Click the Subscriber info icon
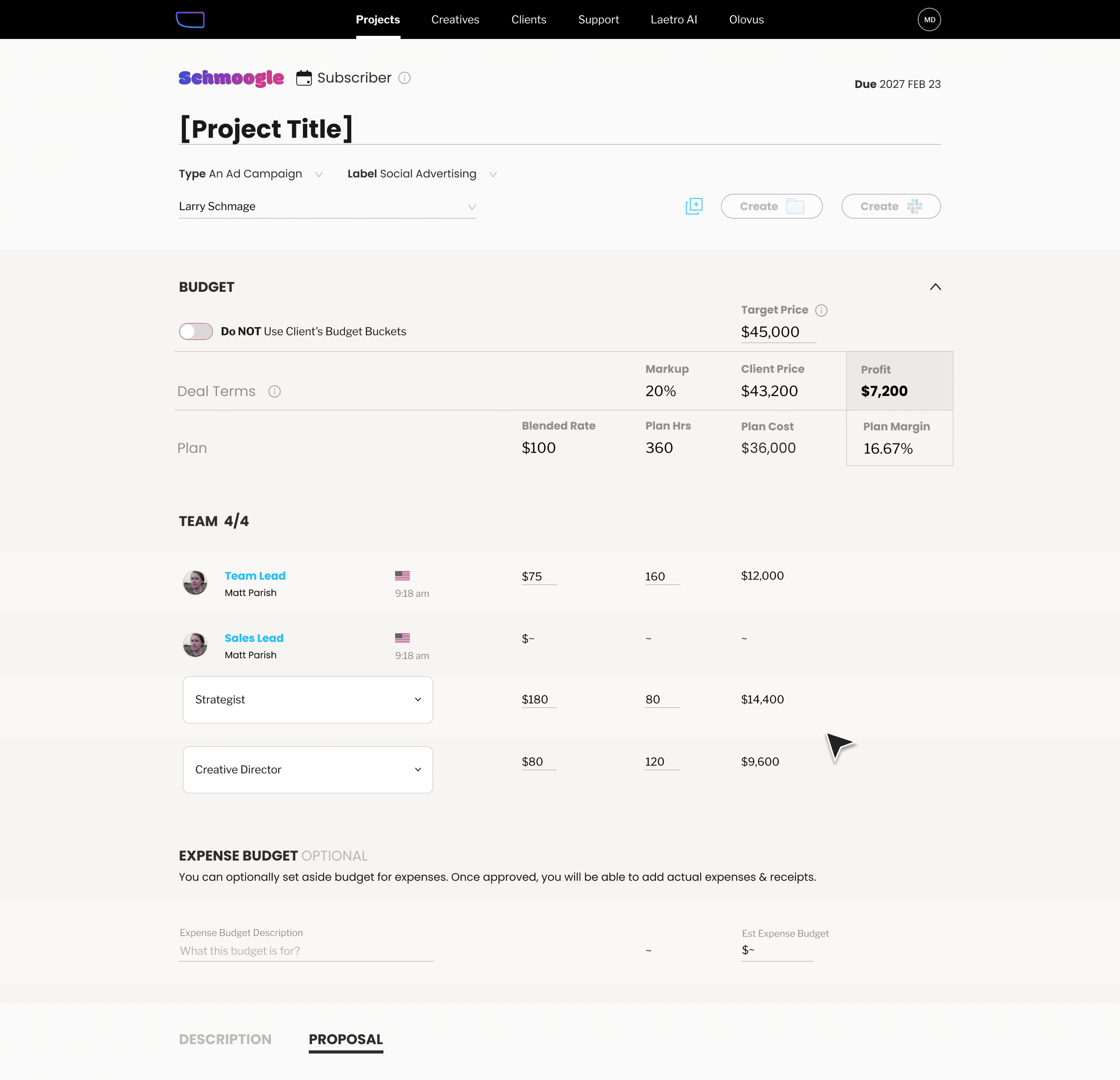 405,78
